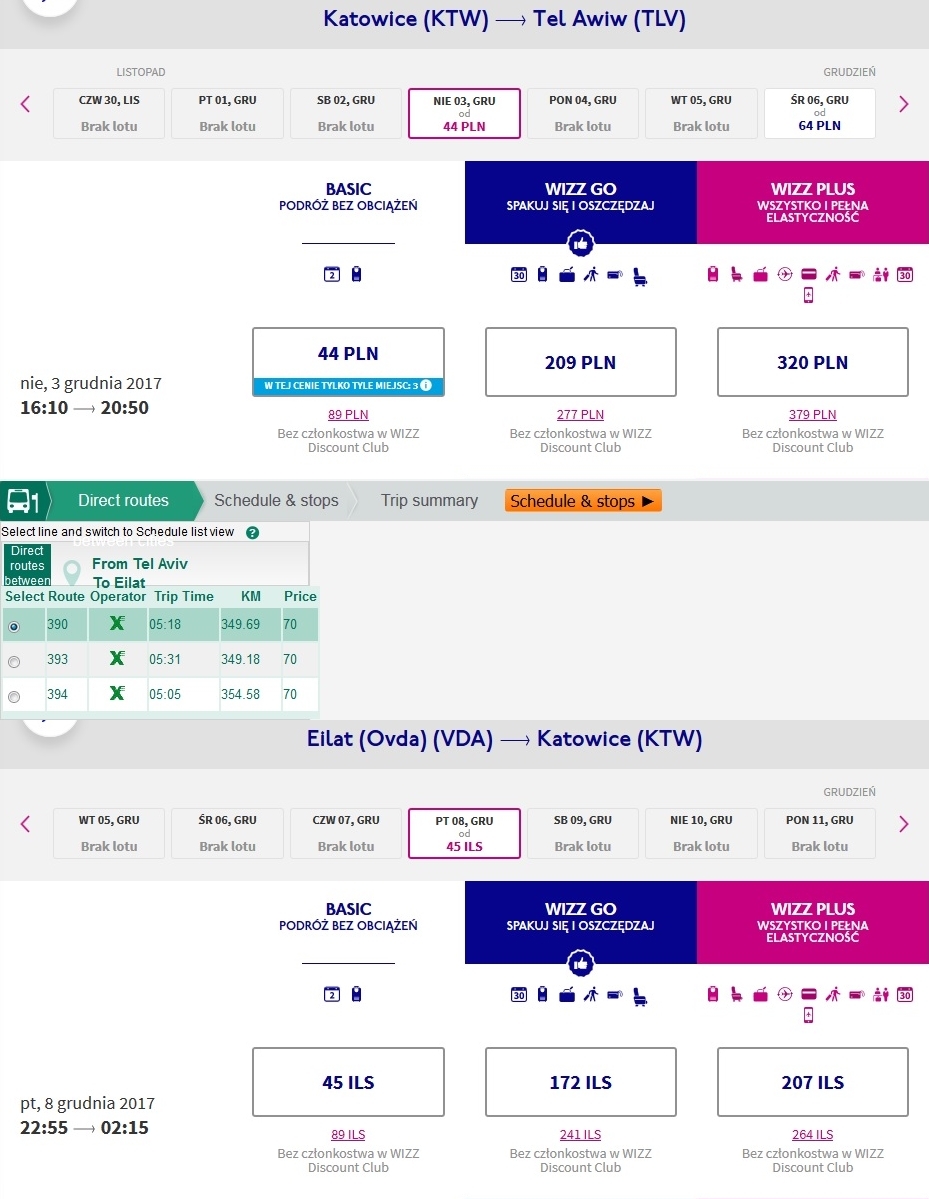Click the 'Direct routes between' green label

pos(28,565)
